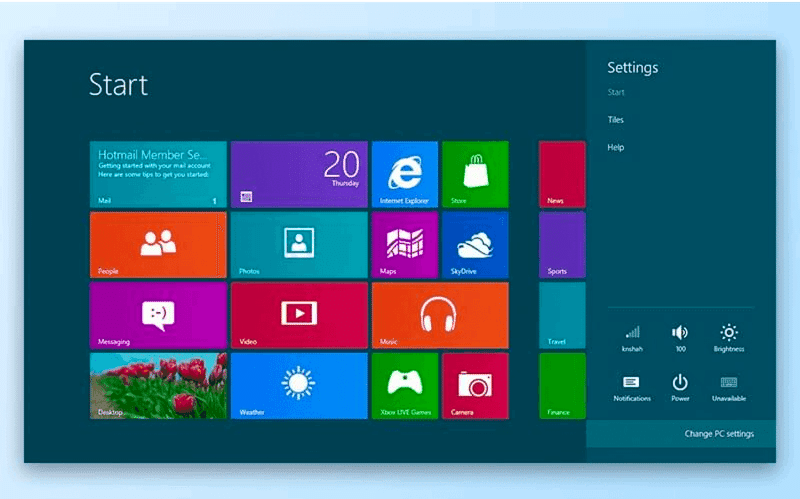Open the Music tile
Image resolution: width=800 pixels, height=499 pixels.
[x=440, y=315]
